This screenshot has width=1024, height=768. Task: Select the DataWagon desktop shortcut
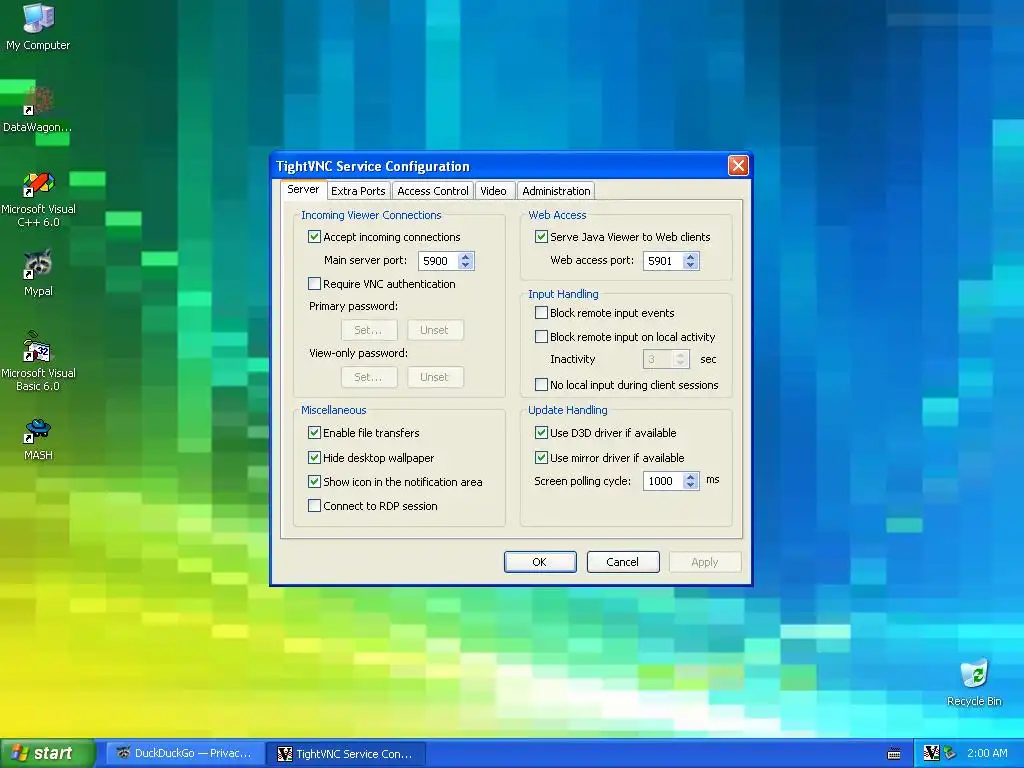37,108
